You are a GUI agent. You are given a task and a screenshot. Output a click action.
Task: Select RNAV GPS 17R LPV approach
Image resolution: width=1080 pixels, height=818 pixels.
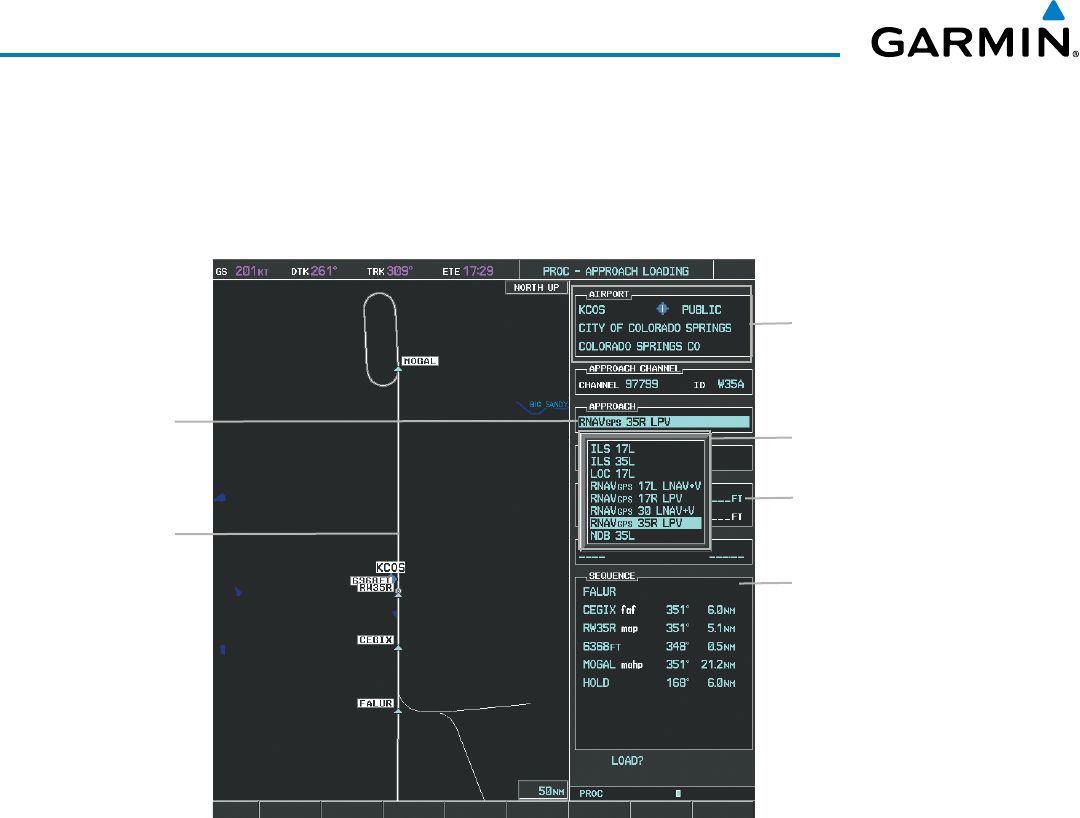click(636, 499)
